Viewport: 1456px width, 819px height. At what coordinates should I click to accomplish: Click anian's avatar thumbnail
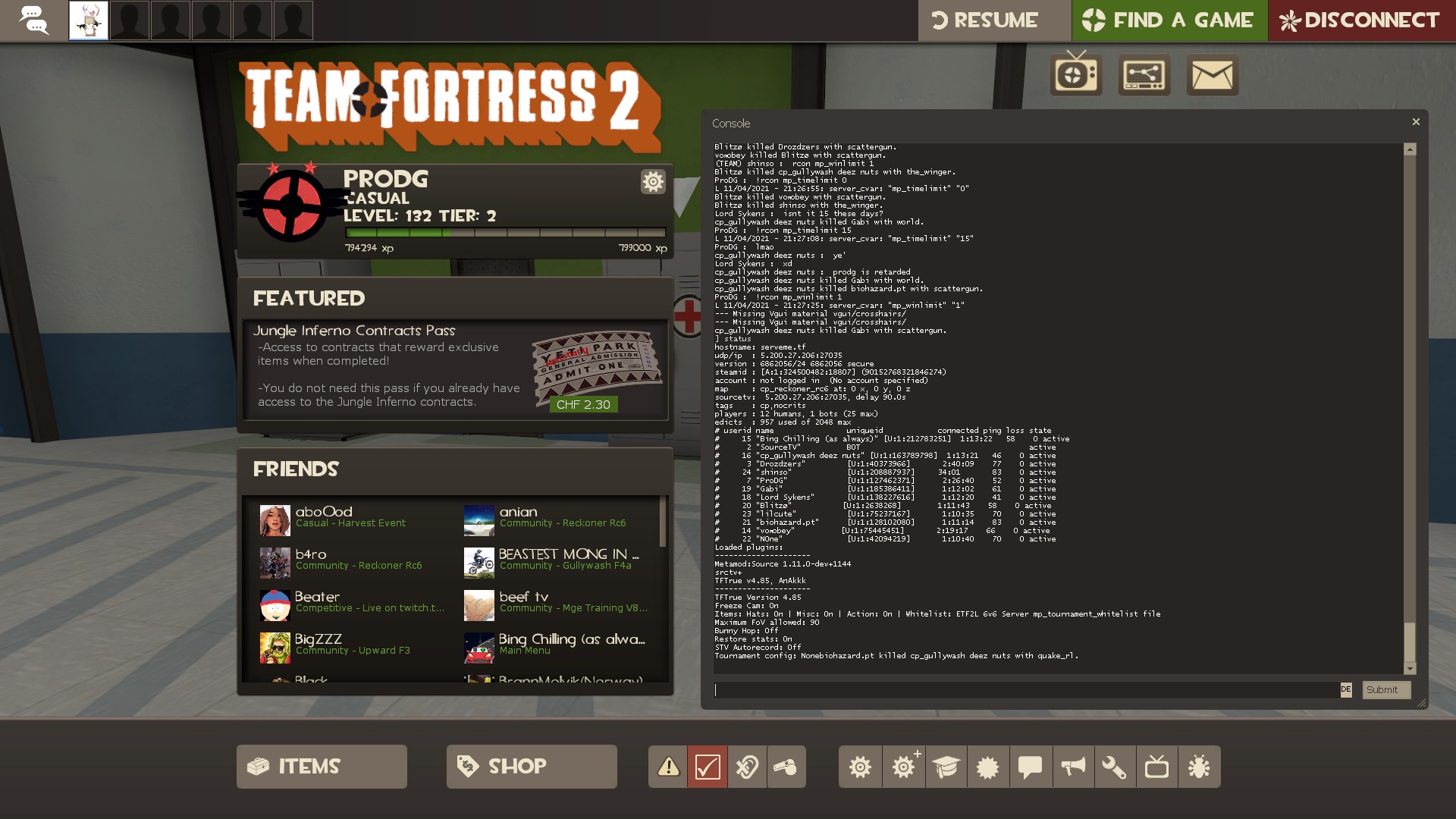click(479, 521)
